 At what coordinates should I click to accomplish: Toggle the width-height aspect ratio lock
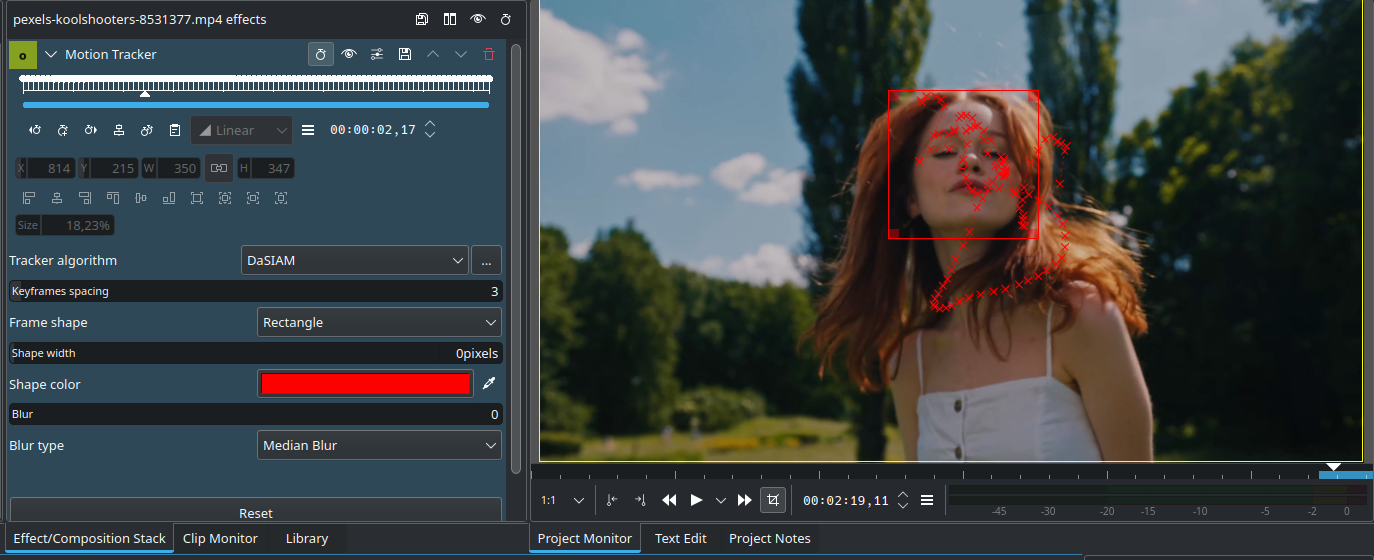tap(219, 168)
